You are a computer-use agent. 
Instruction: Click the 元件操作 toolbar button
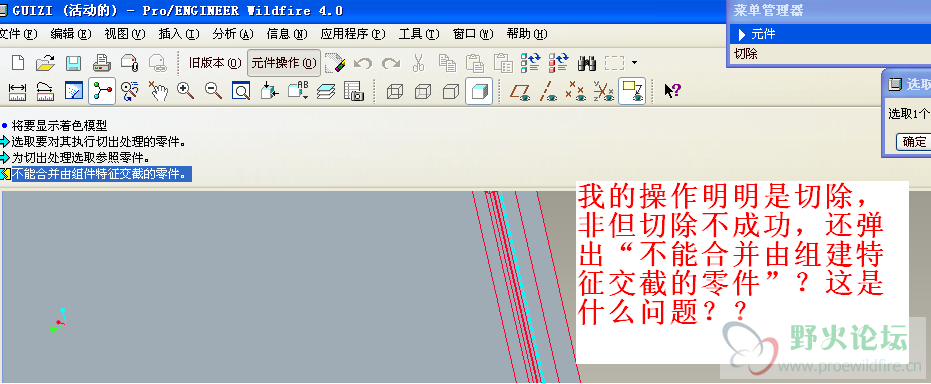[284, 63]
